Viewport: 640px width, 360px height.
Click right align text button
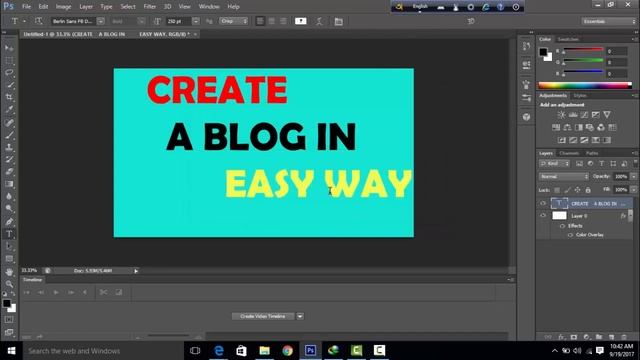[x=283, y=21]
